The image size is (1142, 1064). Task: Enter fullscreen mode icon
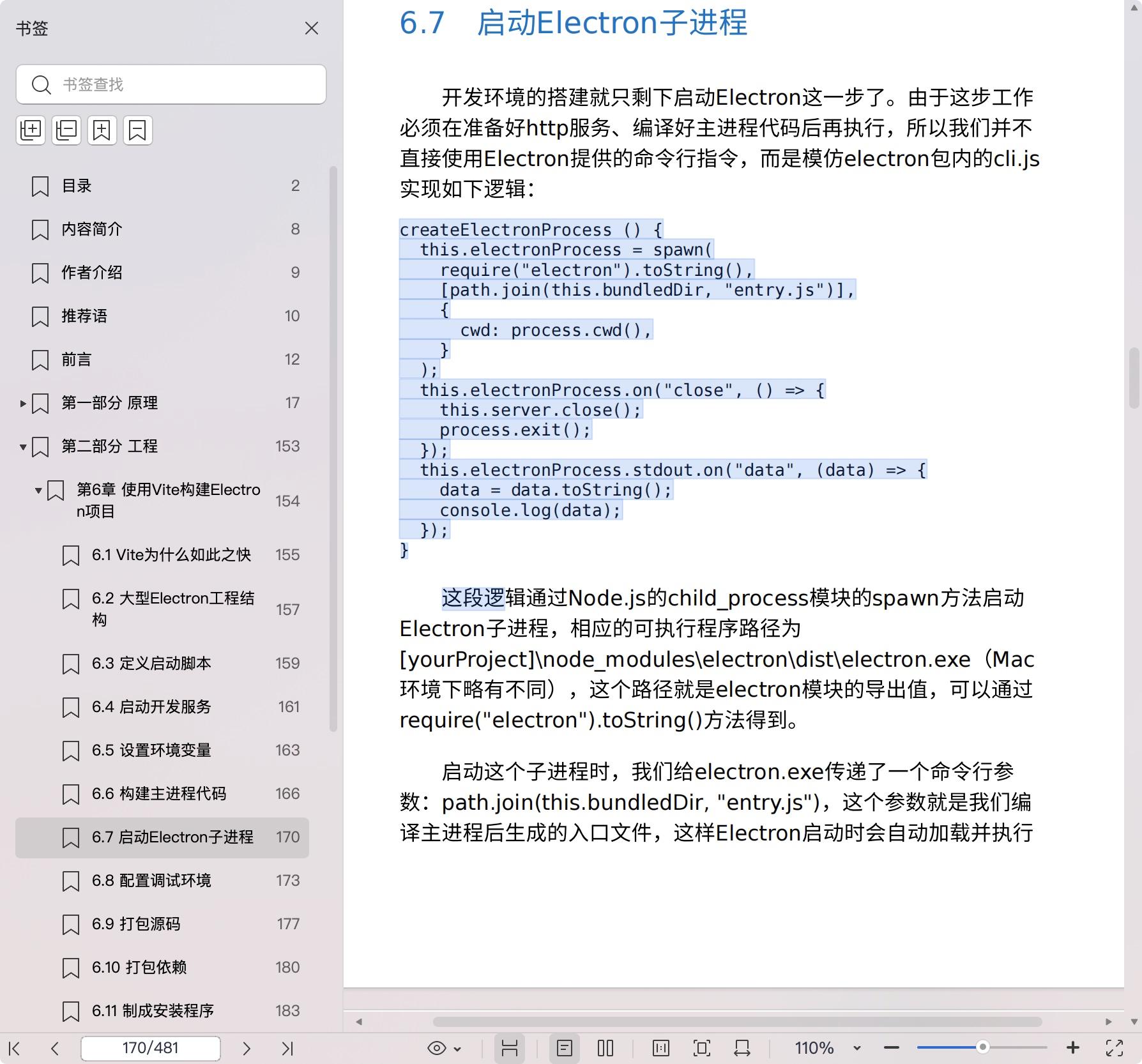pyautogui.click(x=1115, y=1048)
